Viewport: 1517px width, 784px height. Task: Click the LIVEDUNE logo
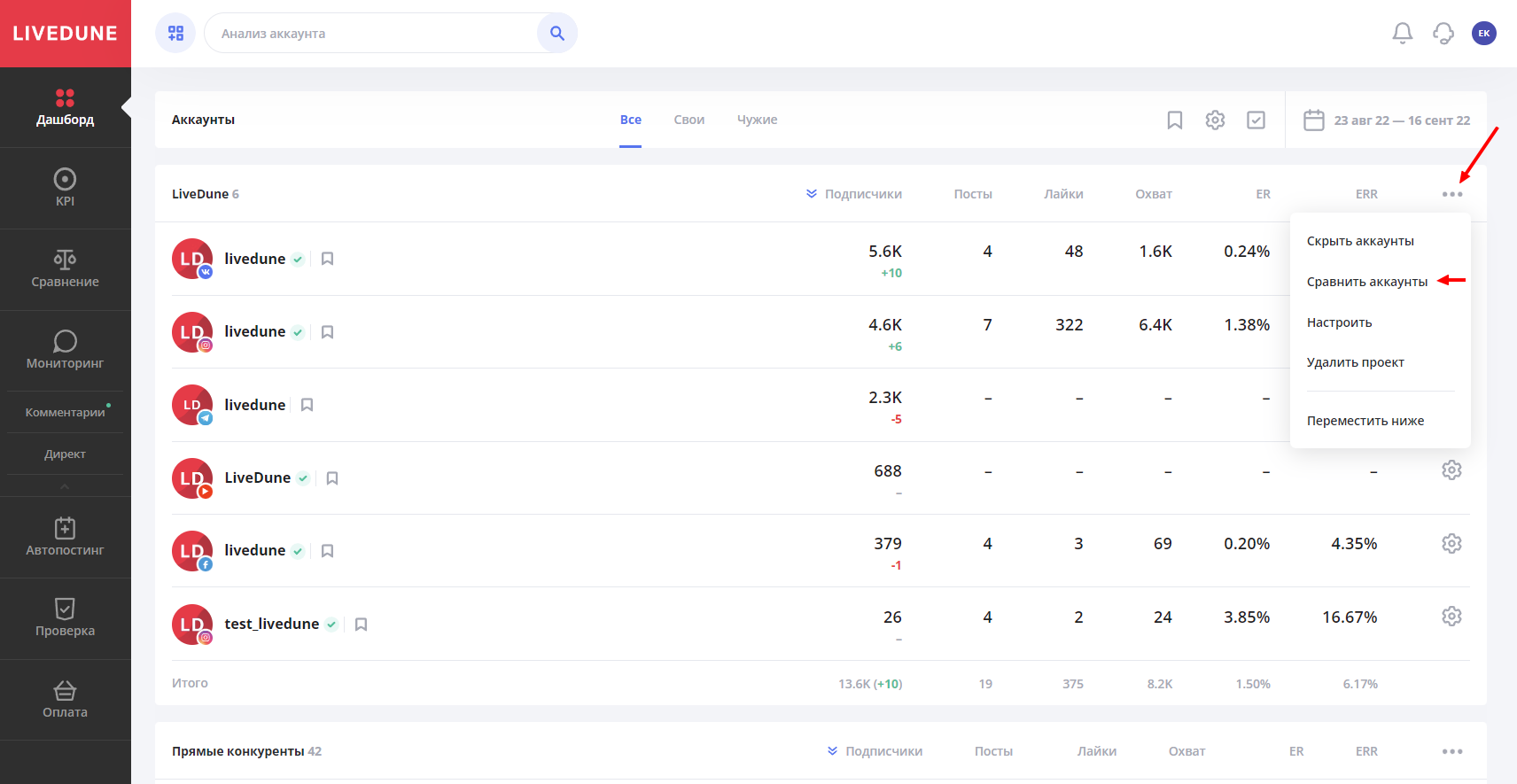pyautogui.click(x=65, y=34)
